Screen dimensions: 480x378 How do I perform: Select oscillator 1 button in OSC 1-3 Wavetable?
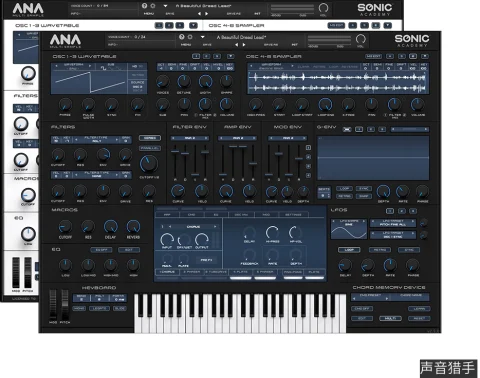(x=196, y=56)
